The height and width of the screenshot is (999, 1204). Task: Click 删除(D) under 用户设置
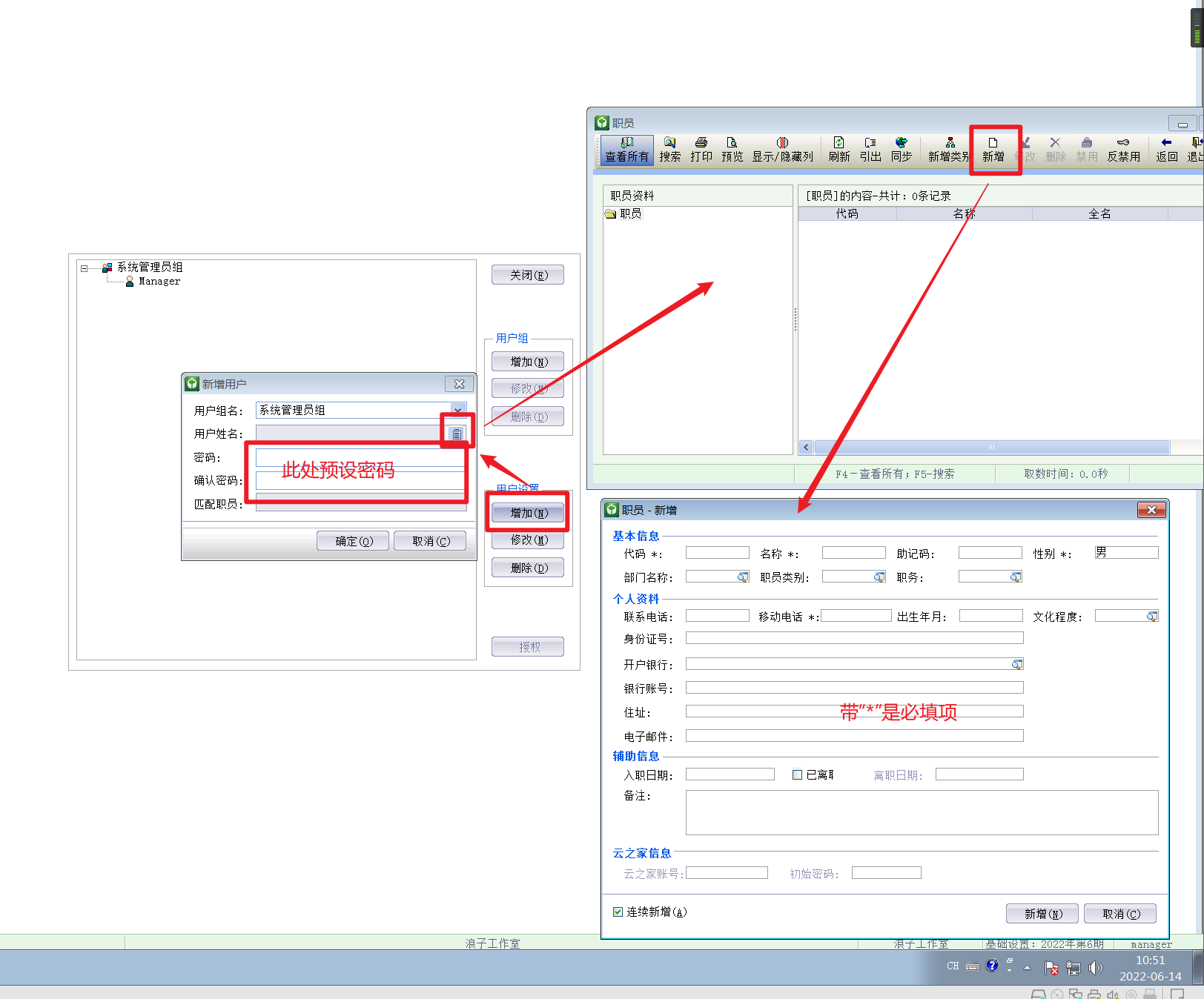coord(528,568)
